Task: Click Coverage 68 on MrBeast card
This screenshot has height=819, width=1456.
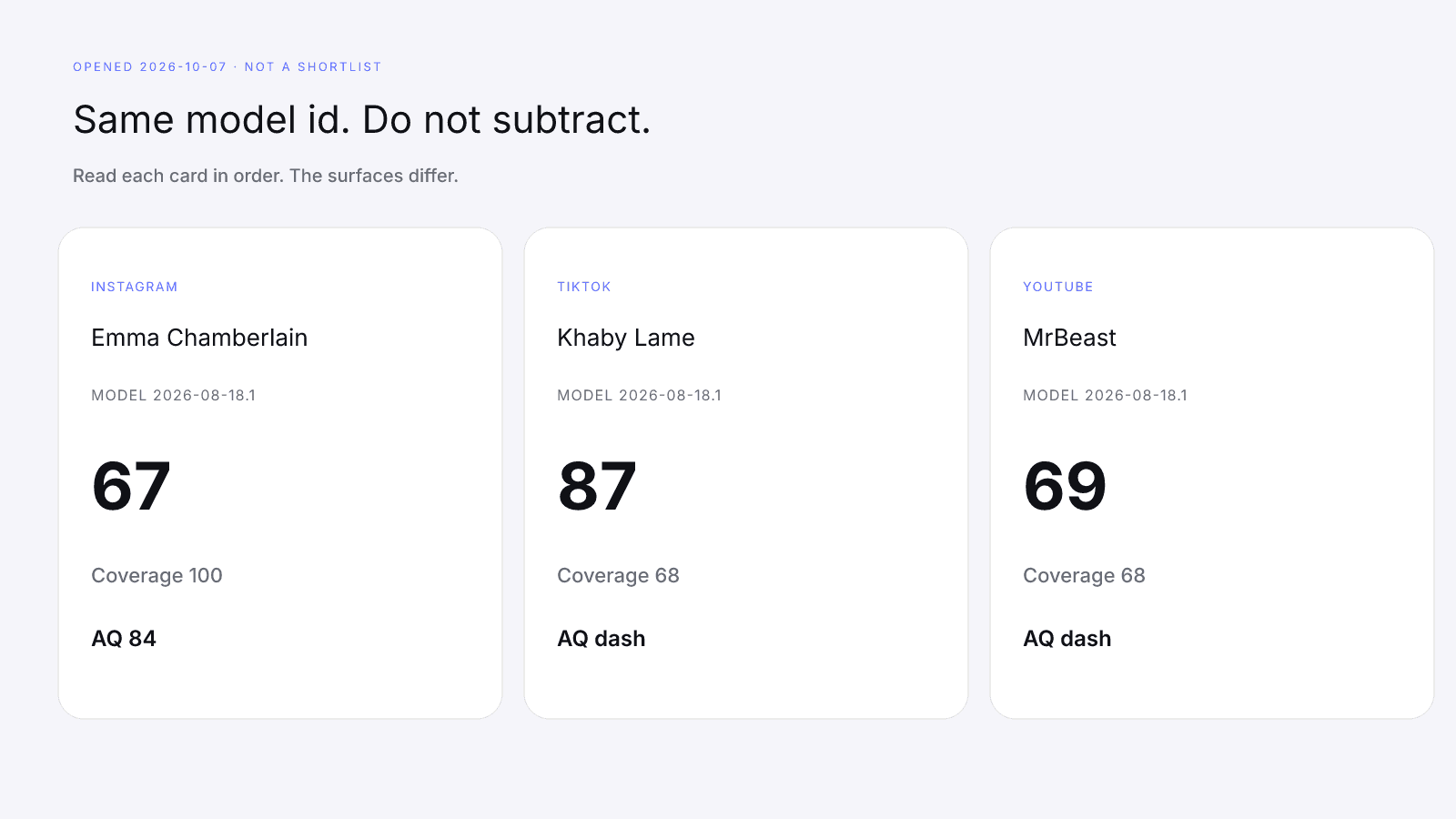Action: (x=1084, y=575)
